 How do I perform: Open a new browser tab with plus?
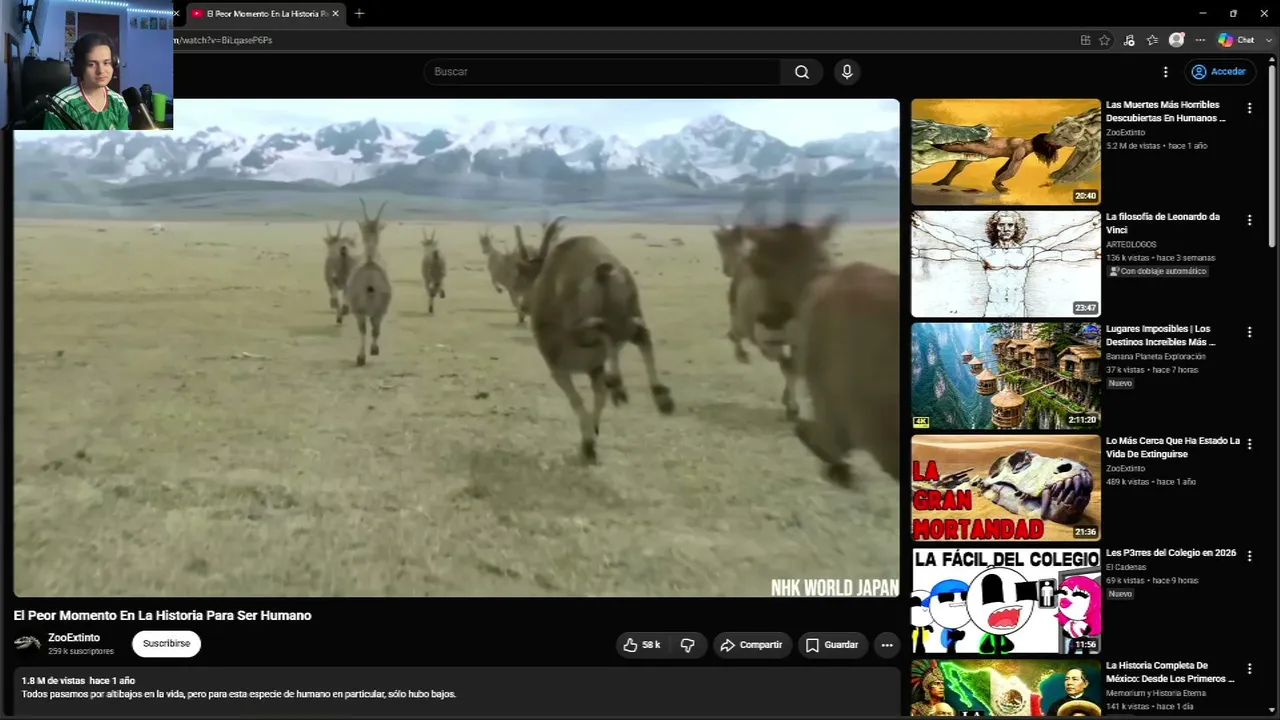coord(359,13)
